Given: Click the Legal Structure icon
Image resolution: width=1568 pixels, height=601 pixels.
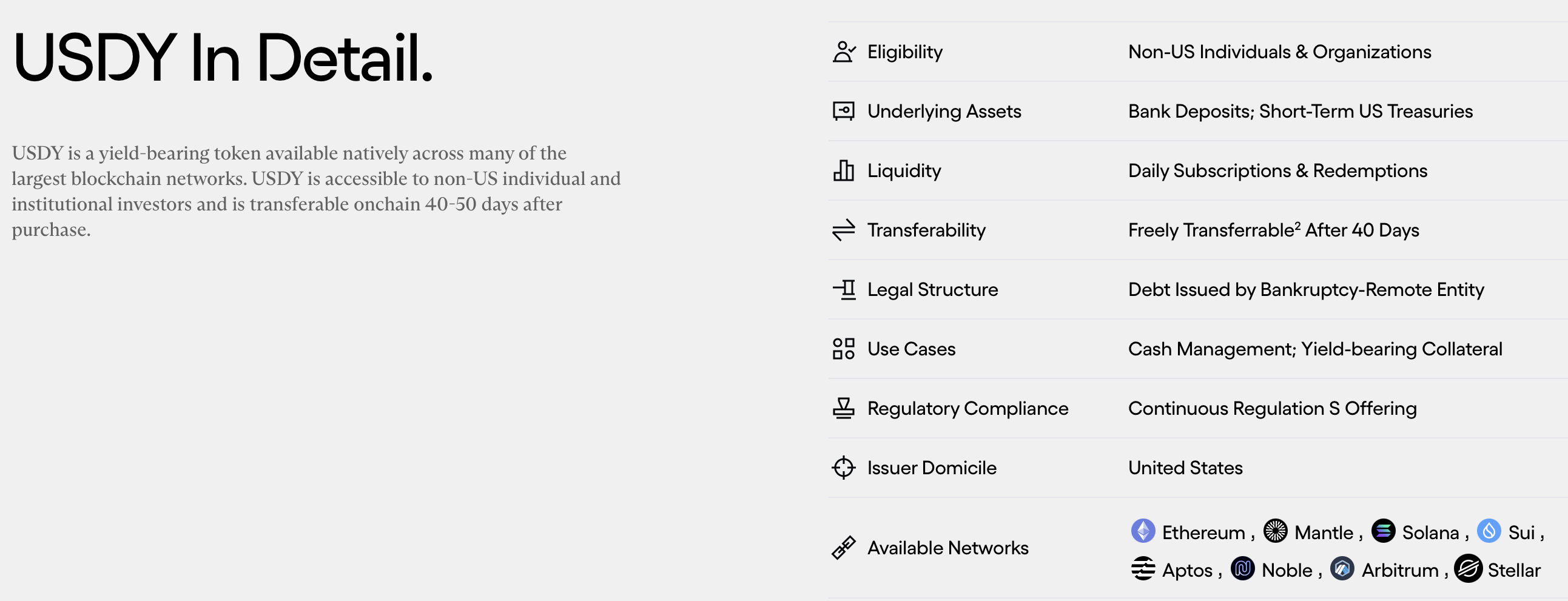Looking at the screenshot, I should click(844, 289).
